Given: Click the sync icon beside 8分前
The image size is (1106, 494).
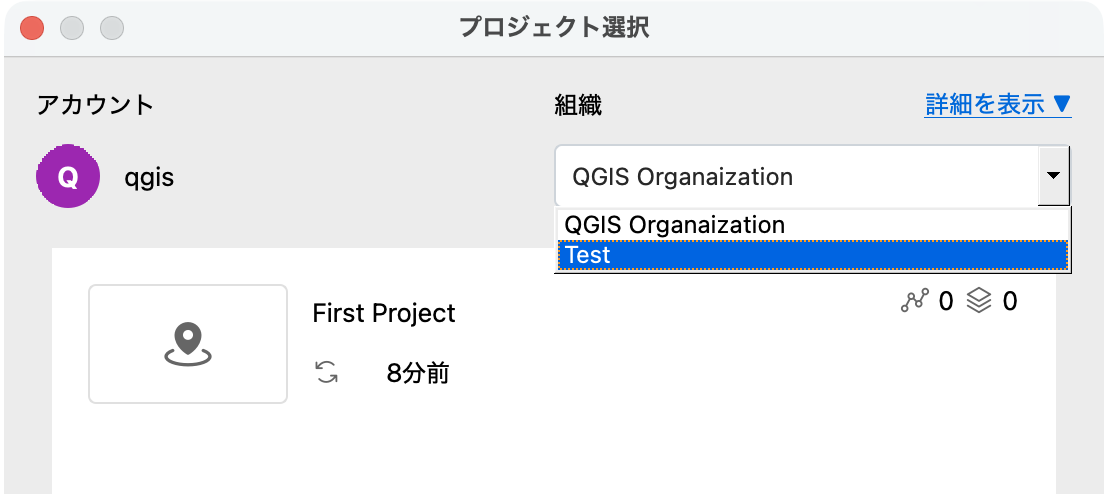Looking at the screenshot, I should click(326, 374).
